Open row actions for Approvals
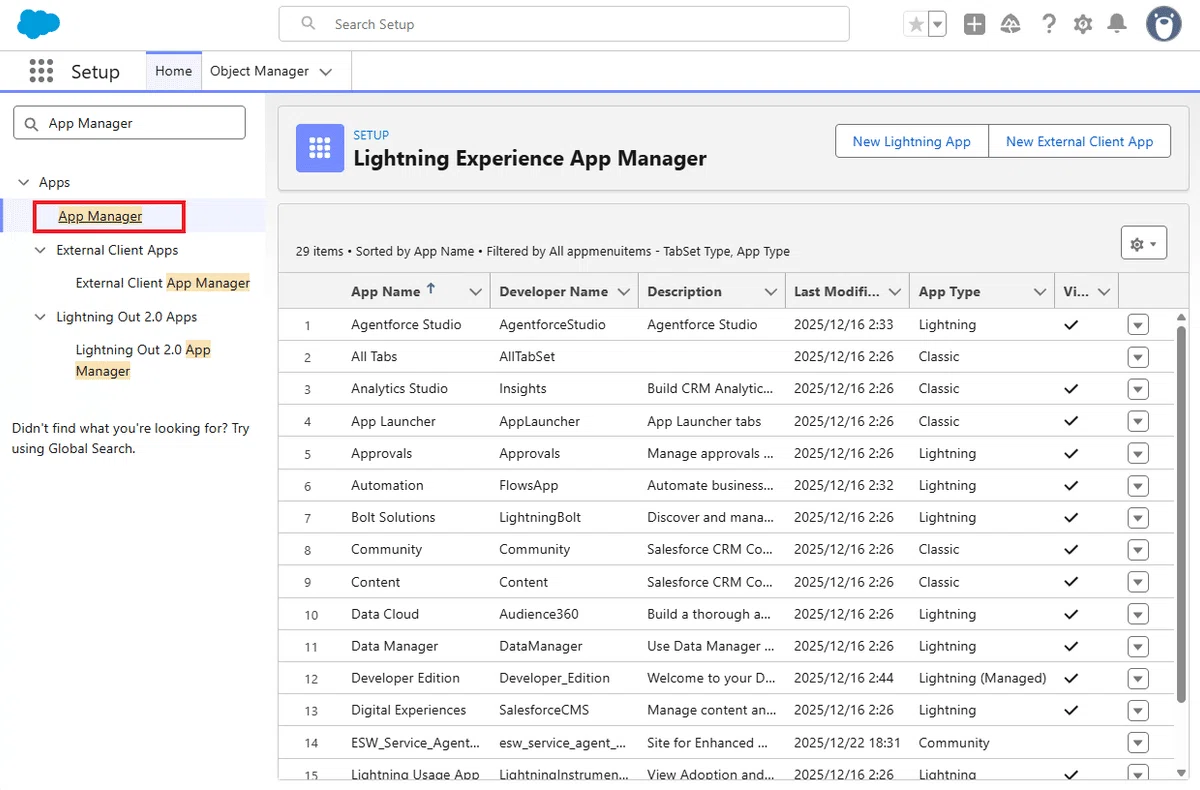Image resolution: width=1200 pixels, height=790 pixels. [x=1138, y=453]
